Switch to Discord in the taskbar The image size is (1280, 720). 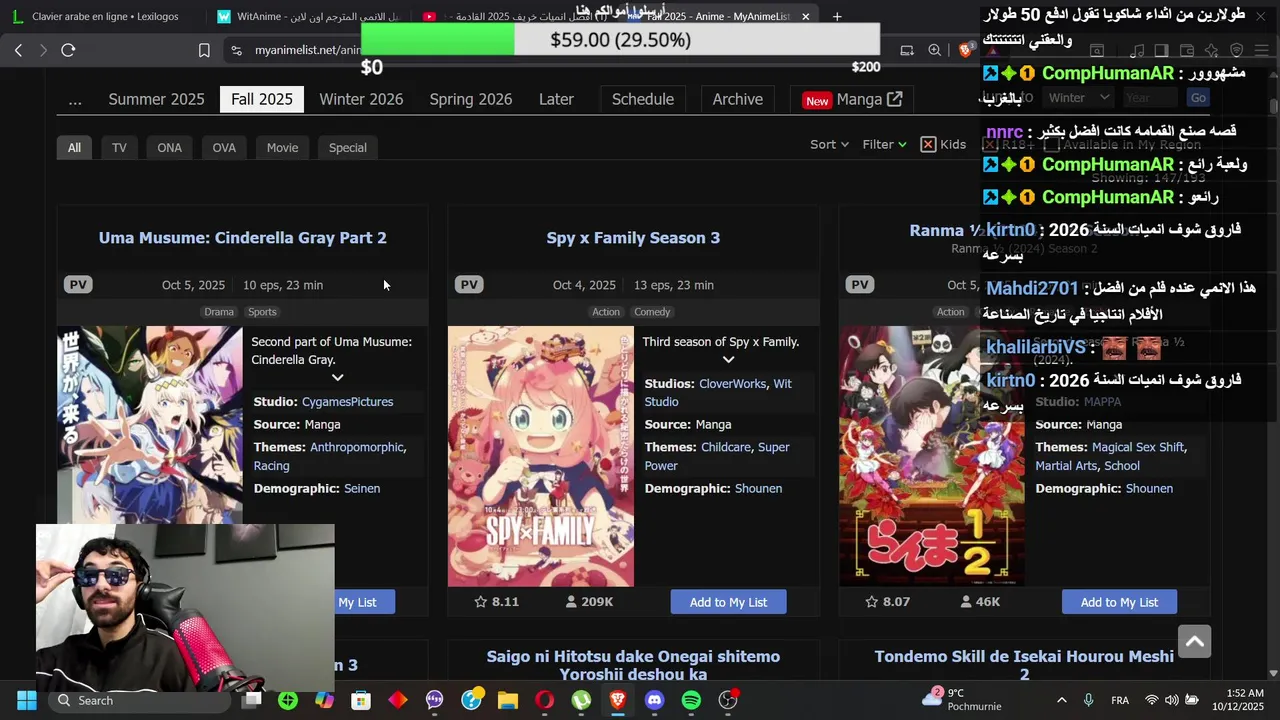pyautogui.click(x=654, y=700)
